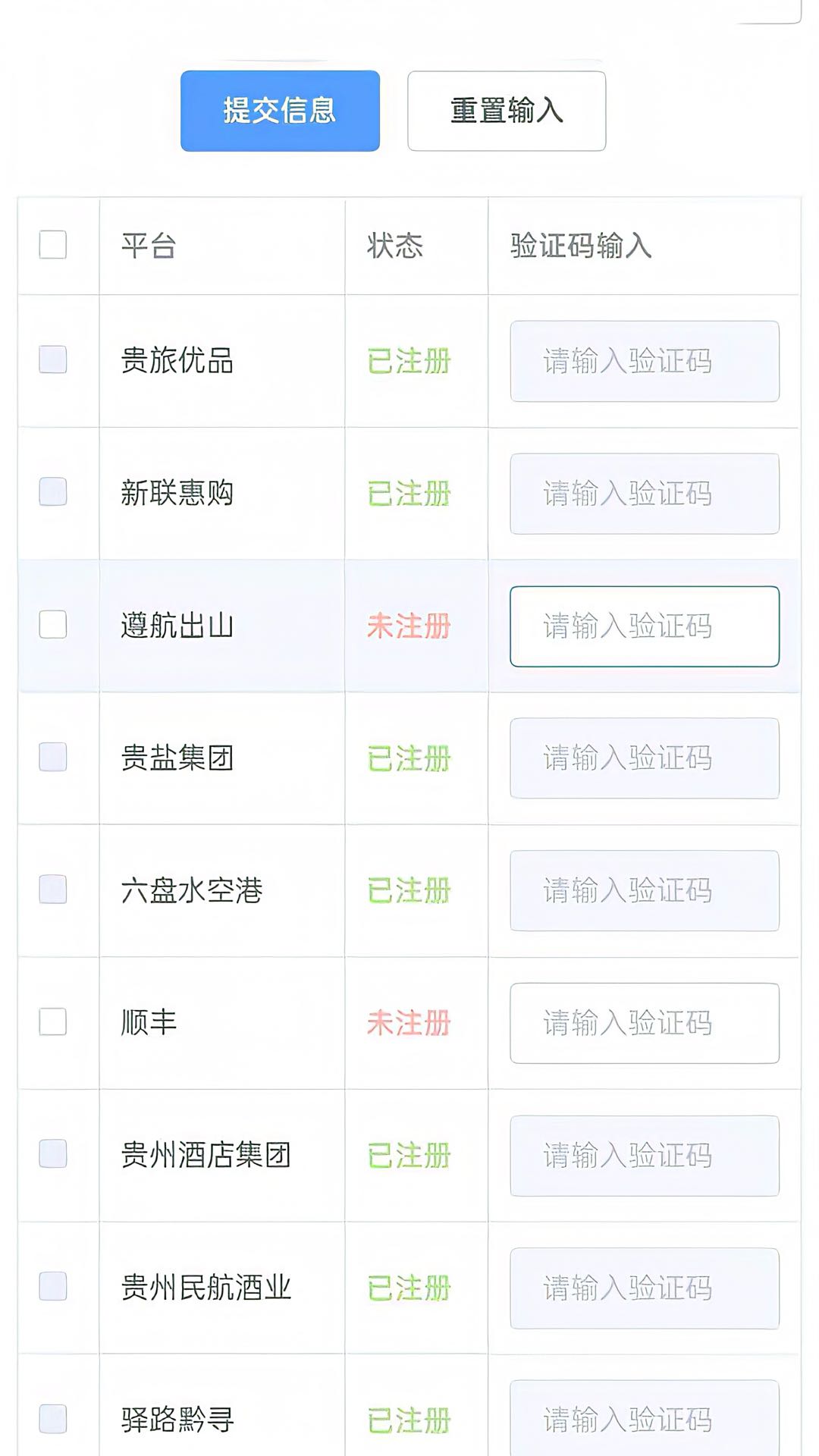Click the 贵盐集团 verification code field

[x=645, y=758]
